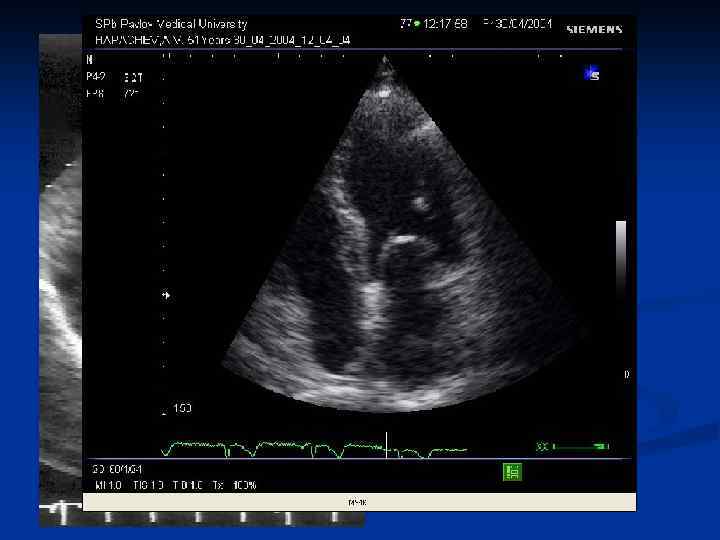Click the green storage icon below ECG
The width and height of the screenshot is (720, 540).
point(512,472)
